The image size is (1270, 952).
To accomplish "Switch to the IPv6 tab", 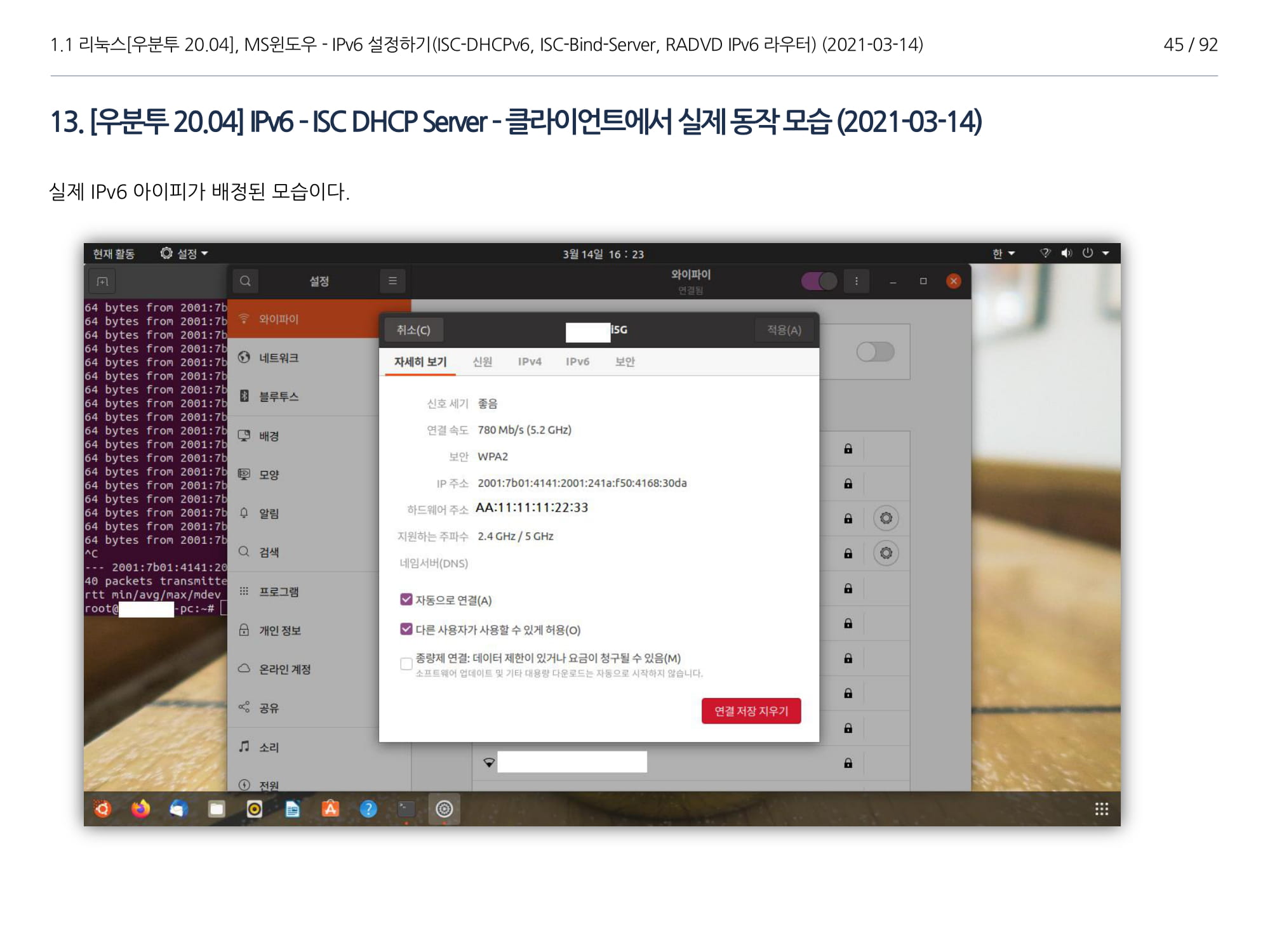I will click(577, 362).
